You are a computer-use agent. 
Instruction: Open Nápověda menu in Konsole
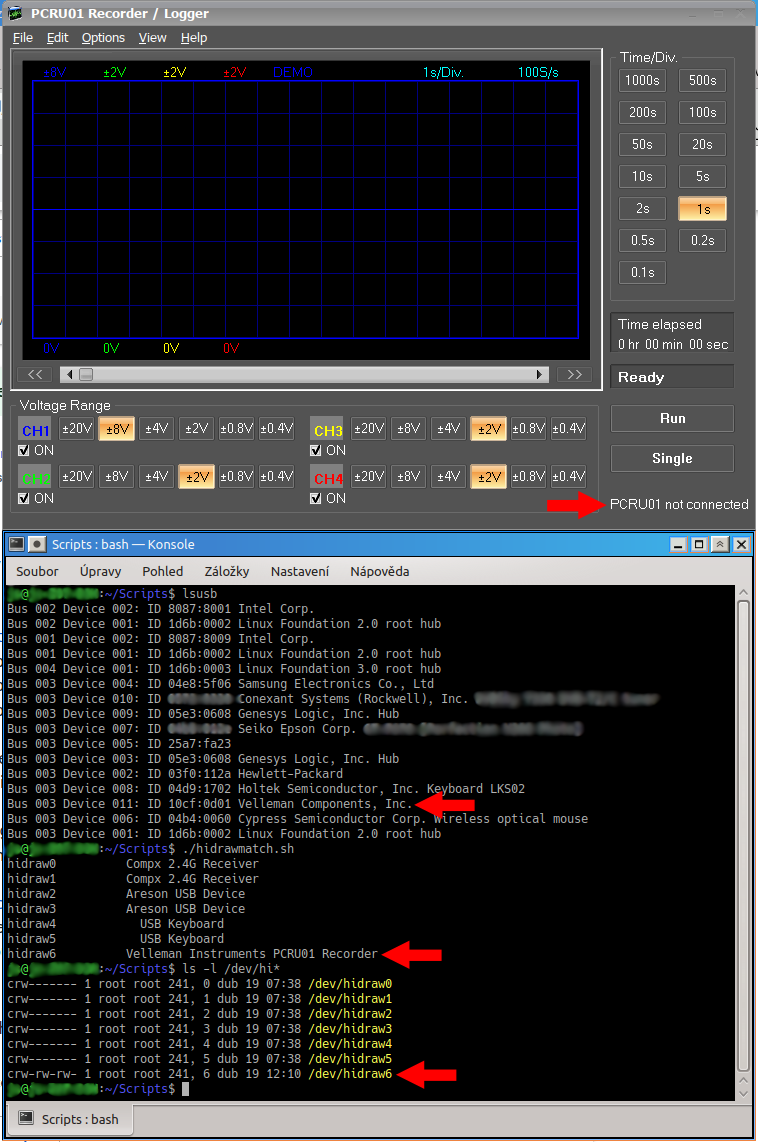click(x=379, y=572)
